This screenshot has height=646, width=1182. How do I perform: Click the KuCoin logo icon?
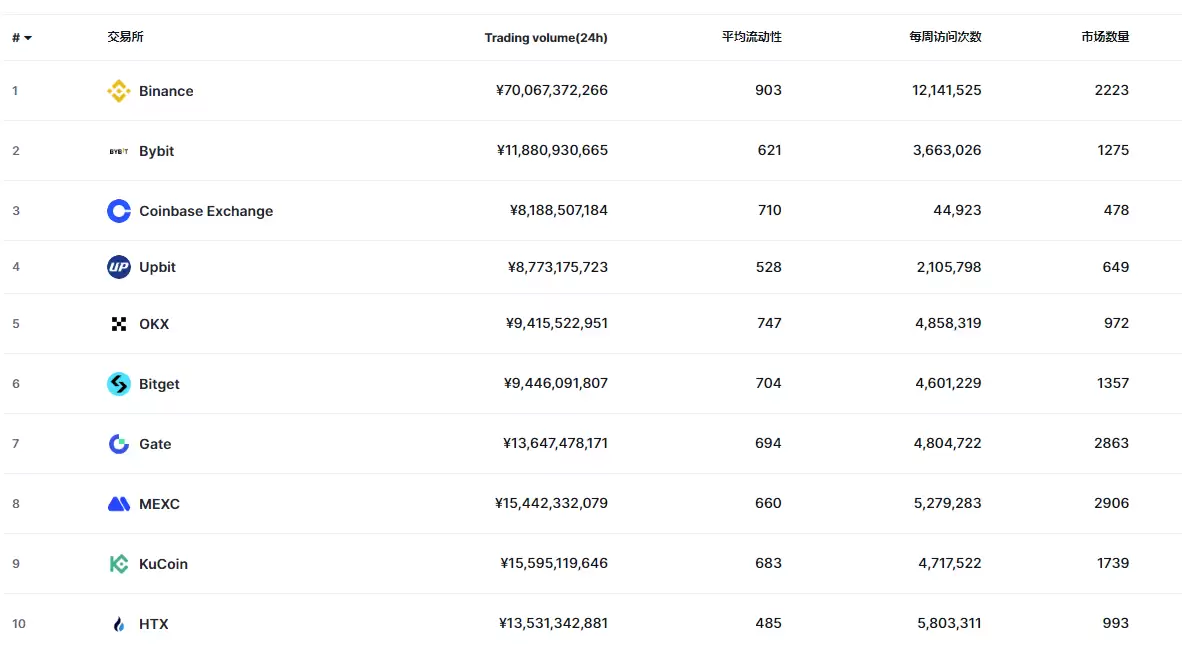(118, 564)
